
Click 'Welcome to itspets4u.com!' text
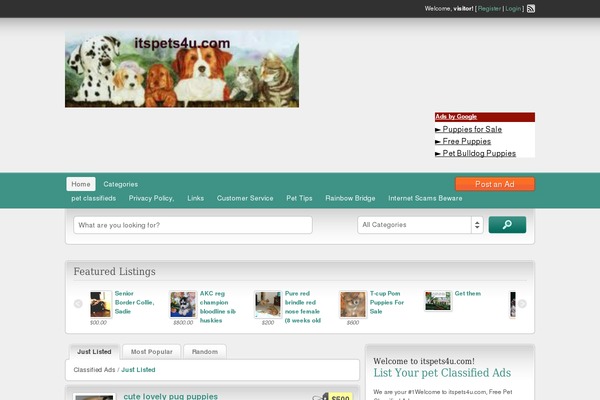(424, 361)
